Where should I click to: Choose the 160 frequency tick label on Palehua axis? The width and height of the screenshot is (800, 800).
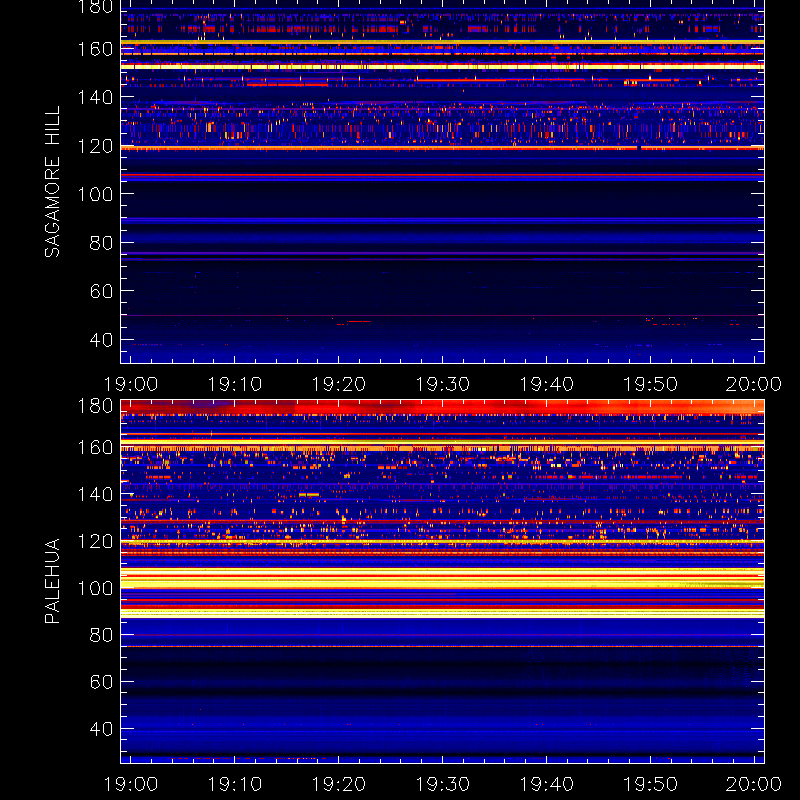coord(95,447)
